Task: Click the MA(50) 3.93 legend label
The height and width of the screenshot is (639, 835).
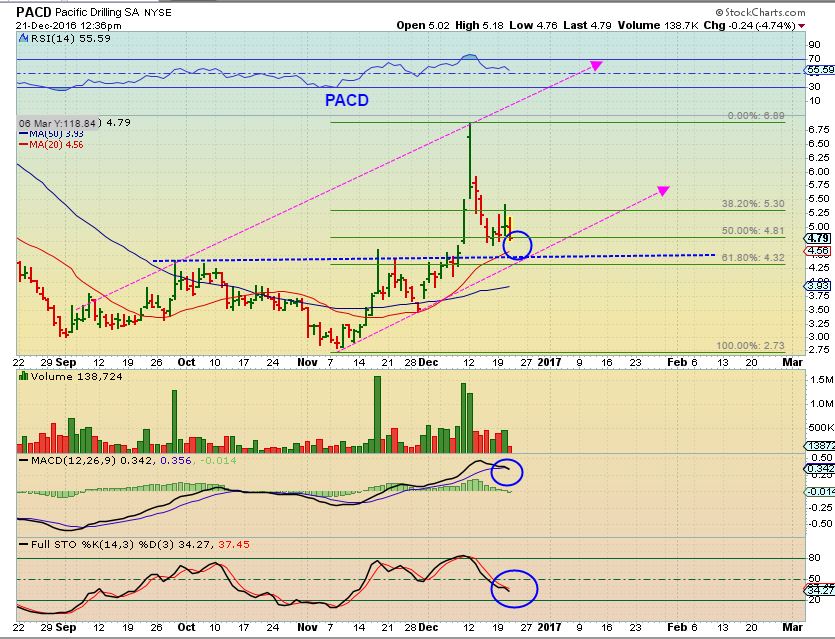Action: [56, 134]
